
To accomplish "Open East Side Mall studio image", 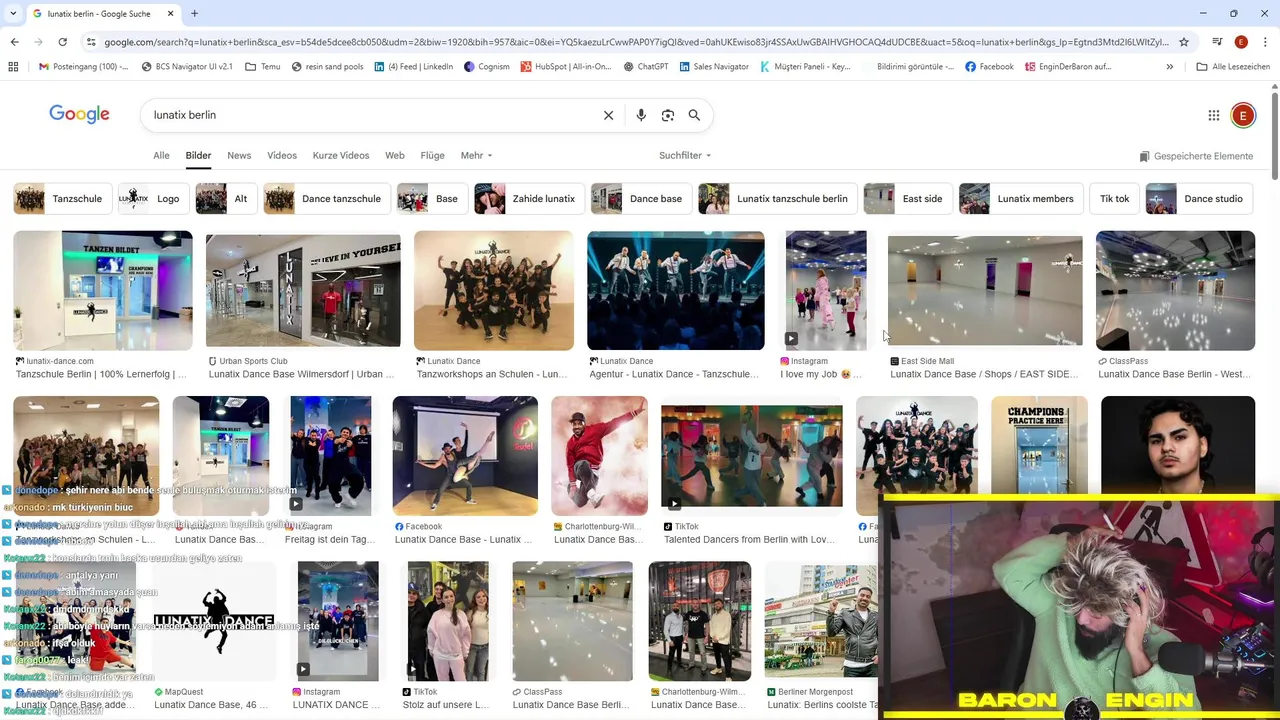I will click(985, 290).
